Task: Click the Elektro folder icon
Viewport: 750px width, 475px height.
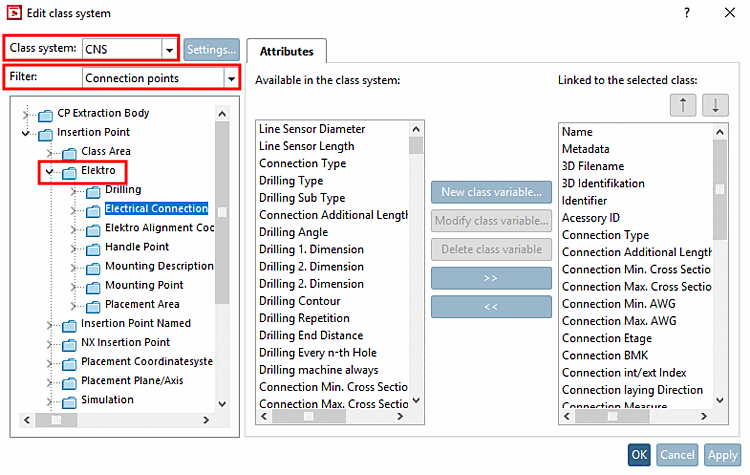Action: (x=69, y=172)
